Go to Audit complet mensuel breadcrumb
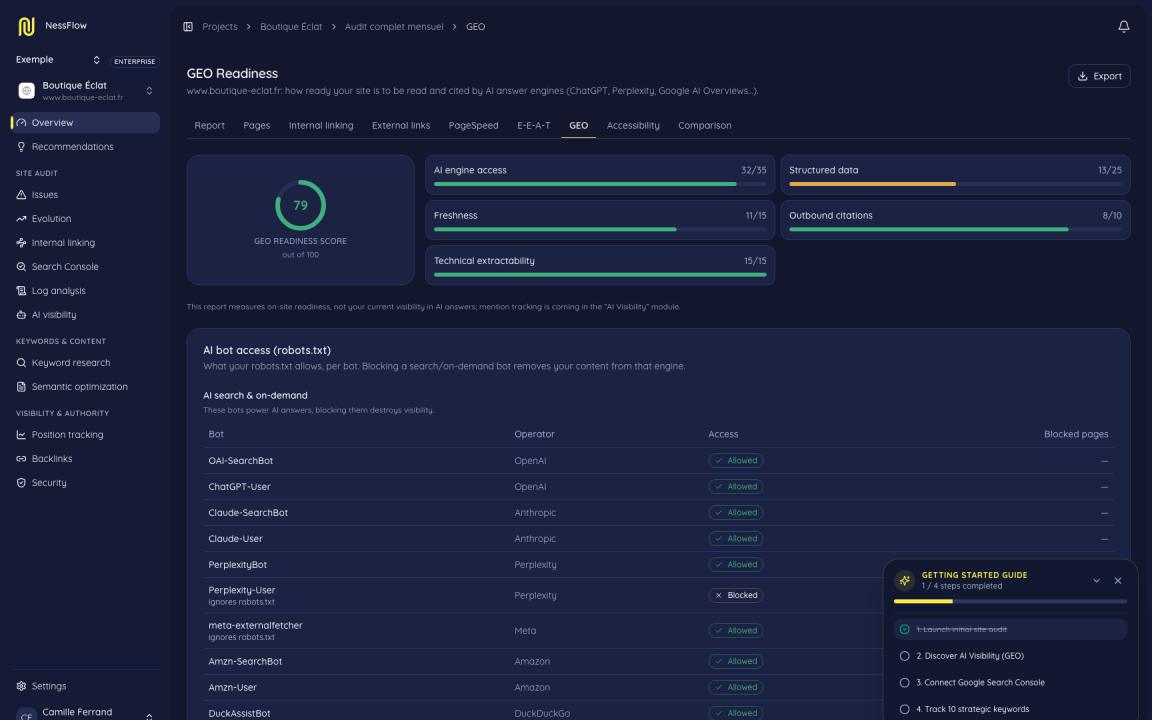Screen dimensions: 1152x720 (394, 26)
